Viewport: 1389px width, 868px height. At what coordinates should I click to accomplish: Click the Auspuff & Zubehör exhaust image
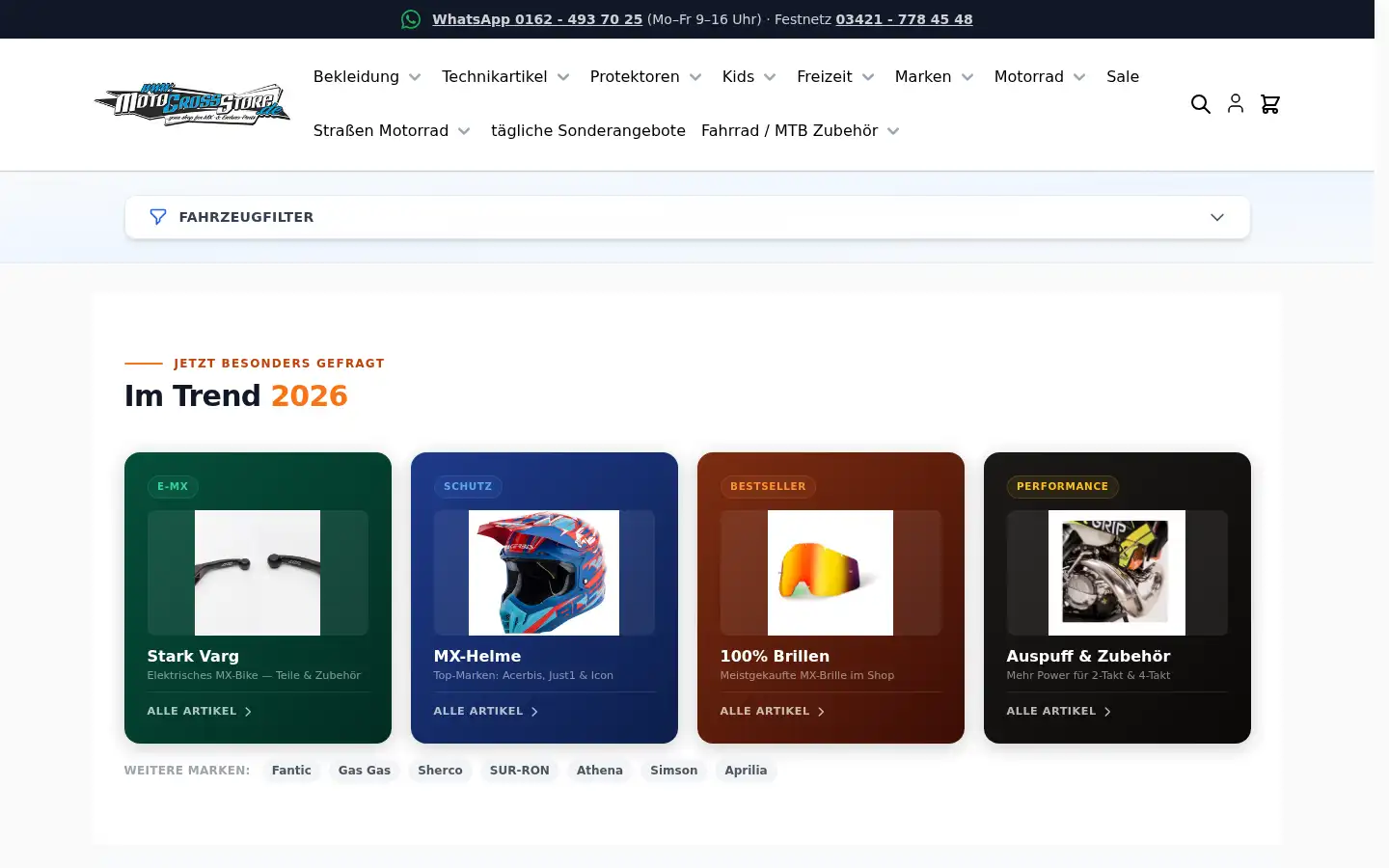[x=1117, y=573]
